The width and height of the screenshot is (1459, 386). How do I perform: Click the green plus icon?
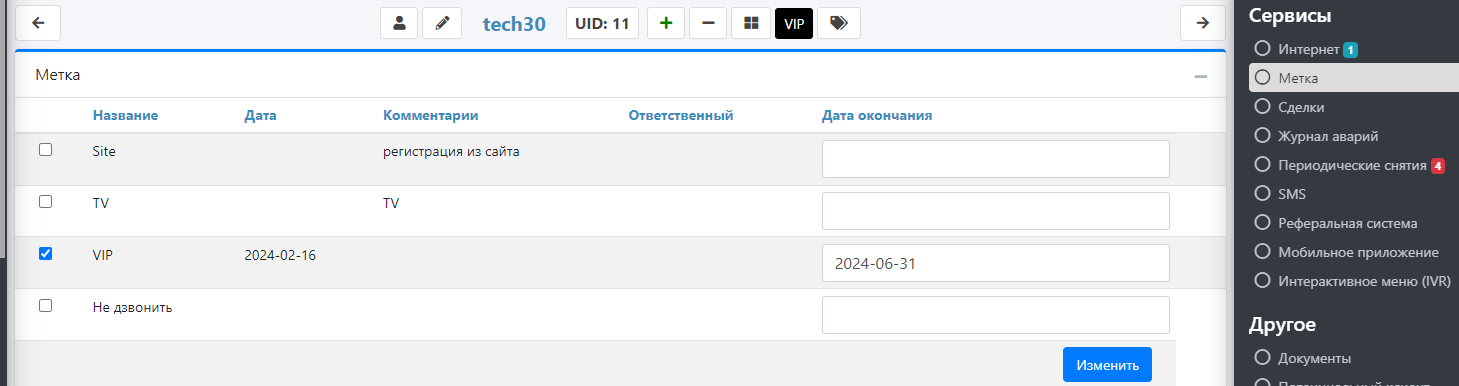(x=666, y=23)
